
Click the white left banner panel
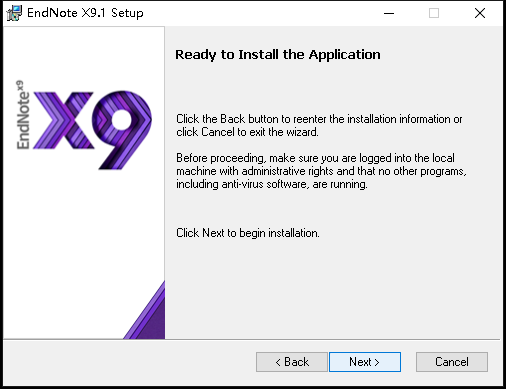coord(84,183)
